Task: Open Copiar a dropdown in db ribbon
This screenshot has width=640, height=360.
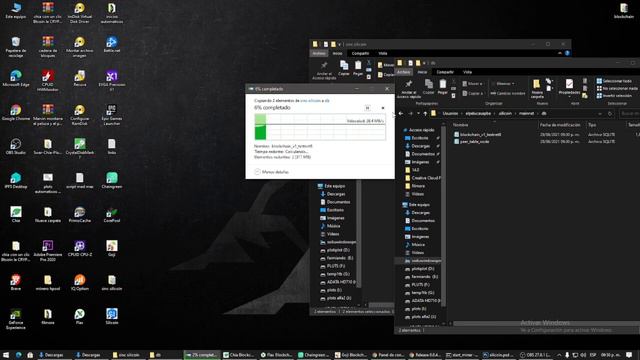Action: point(472,93)
